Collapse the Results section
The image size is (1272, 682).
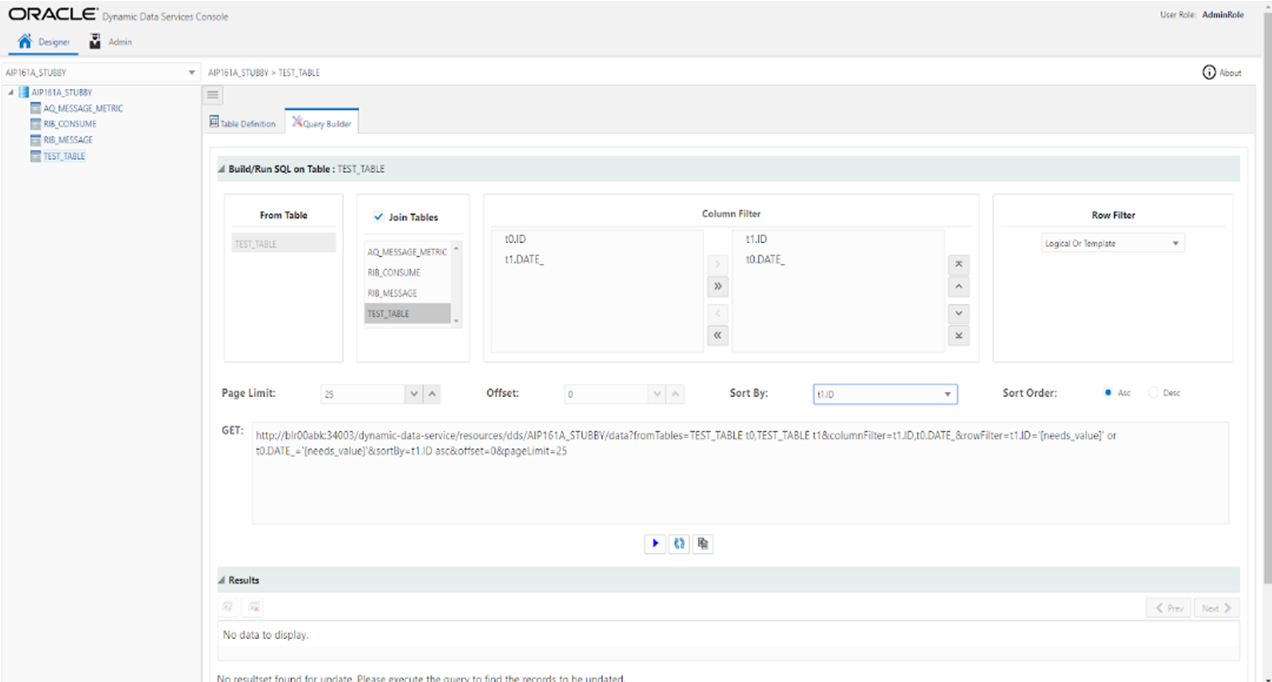pos(222,580)
